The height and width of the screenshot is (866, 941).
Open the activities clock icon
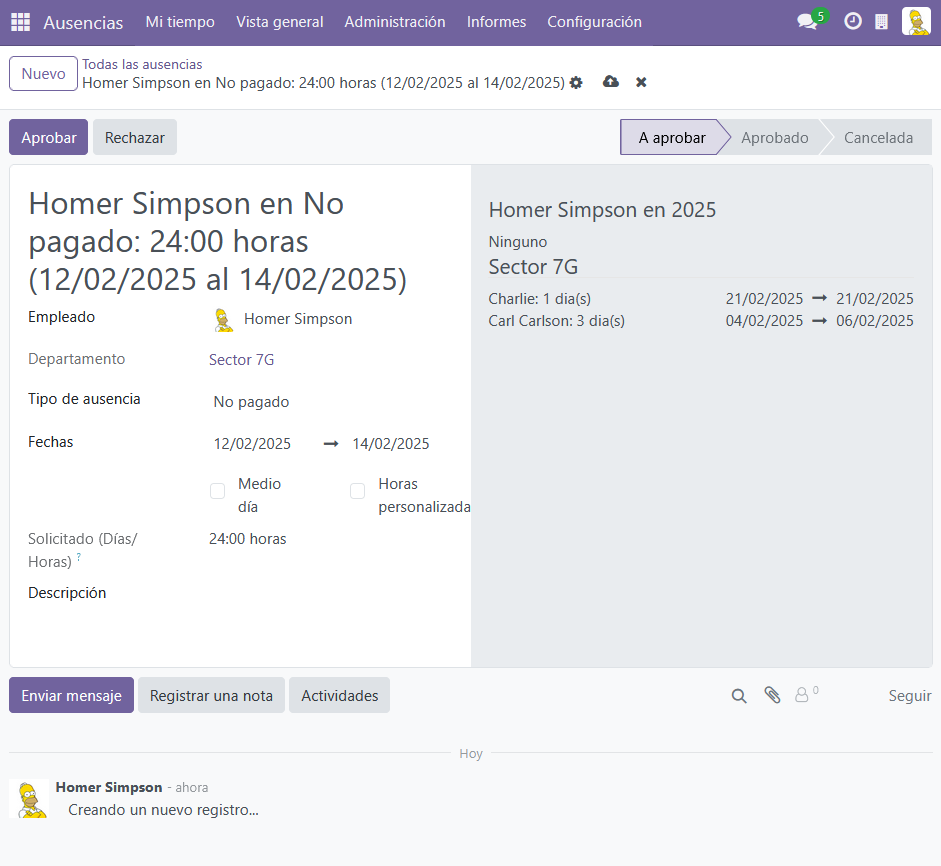(x=853, y=22)
